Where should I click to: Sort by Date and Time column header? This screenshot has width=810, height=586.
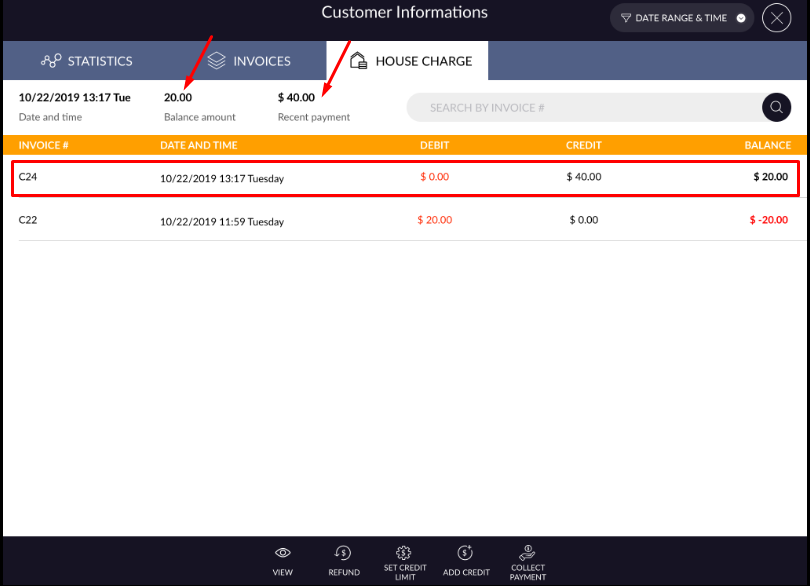(x=199, y=145)
